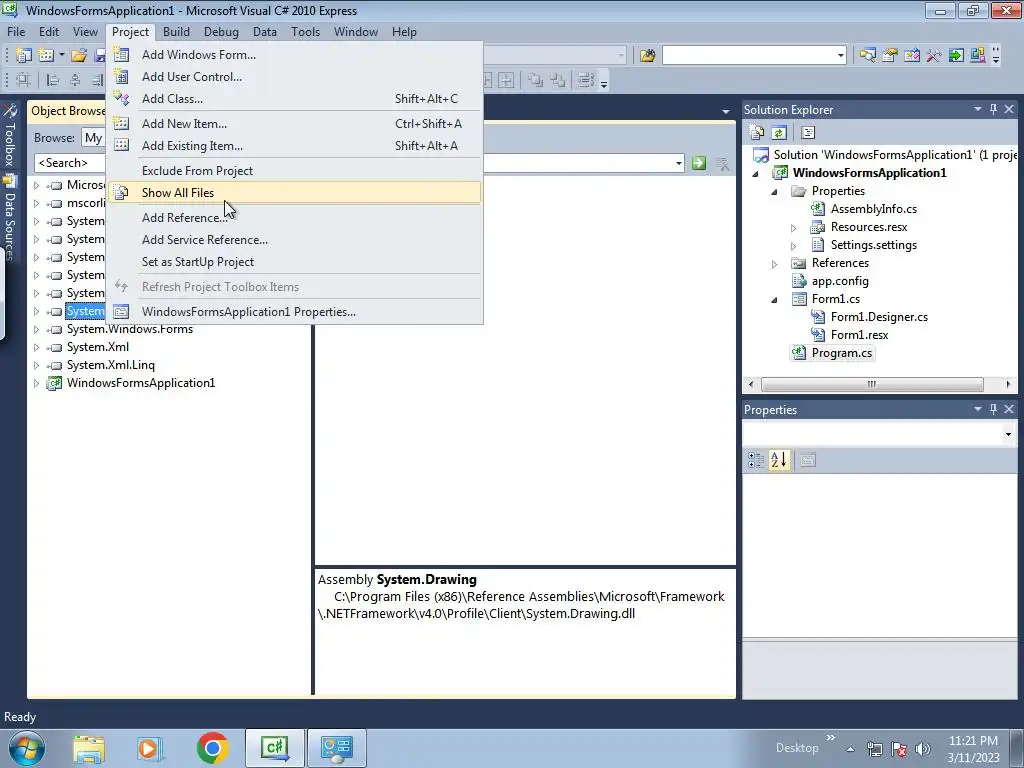
Task: Expand Settings.settings in Solution Explorer
Action: (x=793, y=246)
